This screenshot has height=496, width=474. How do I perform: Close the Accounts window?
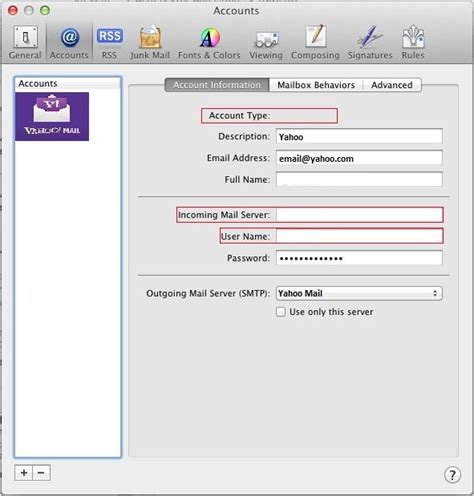click(13, 11)
